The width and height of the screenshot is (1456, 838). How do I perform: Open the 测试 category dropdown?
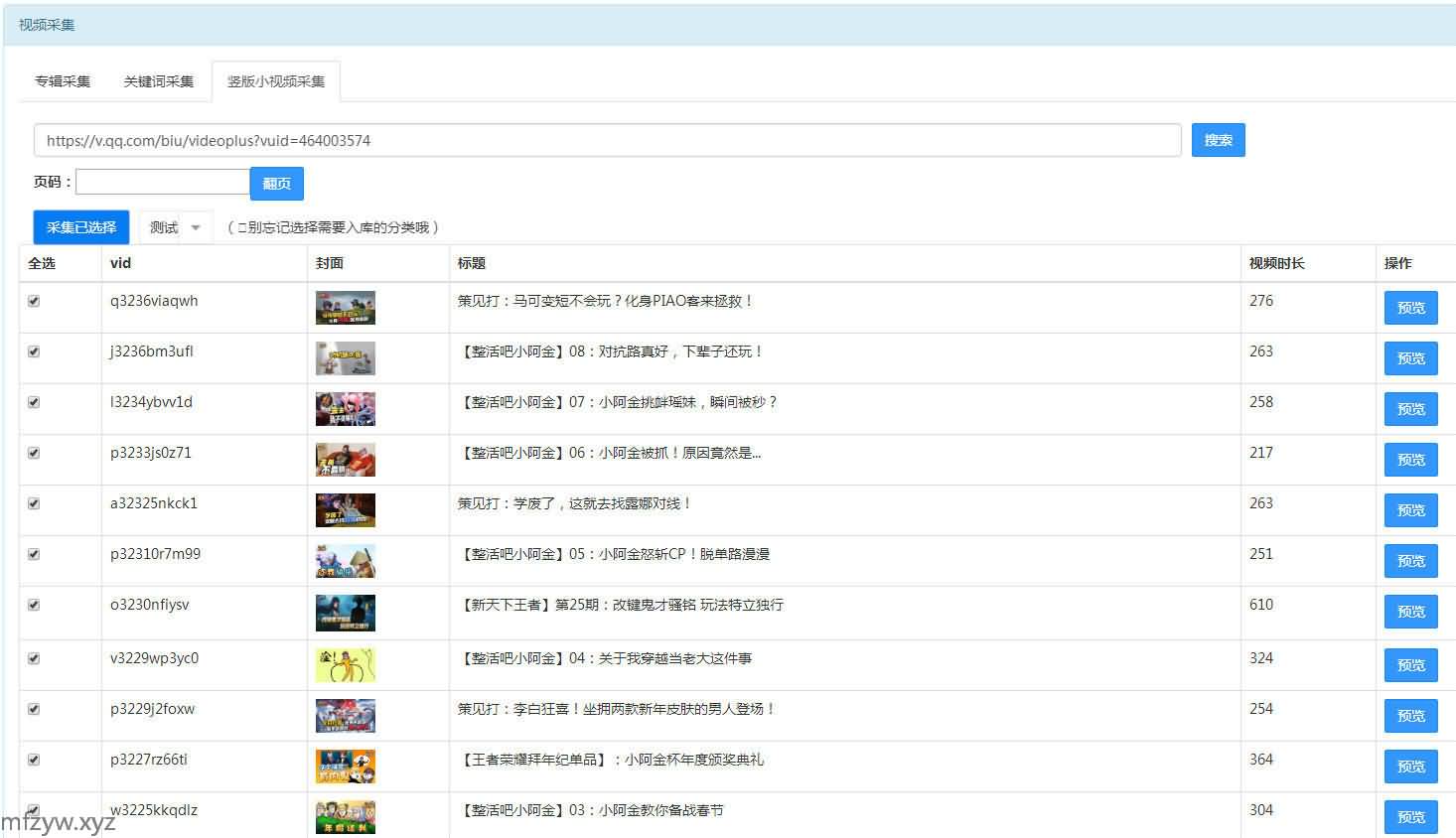click(x=176, y=227)
